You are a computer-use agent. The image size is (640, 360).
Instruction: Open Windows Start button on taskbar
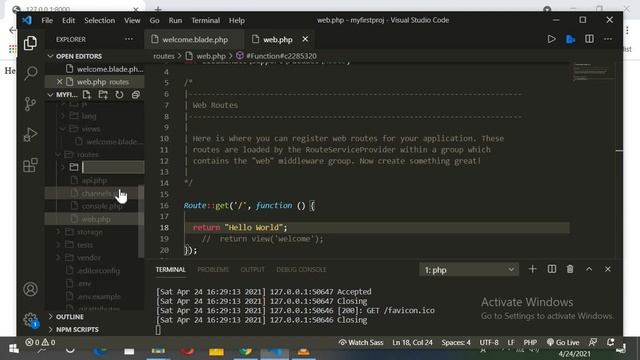tap(13, 349)
